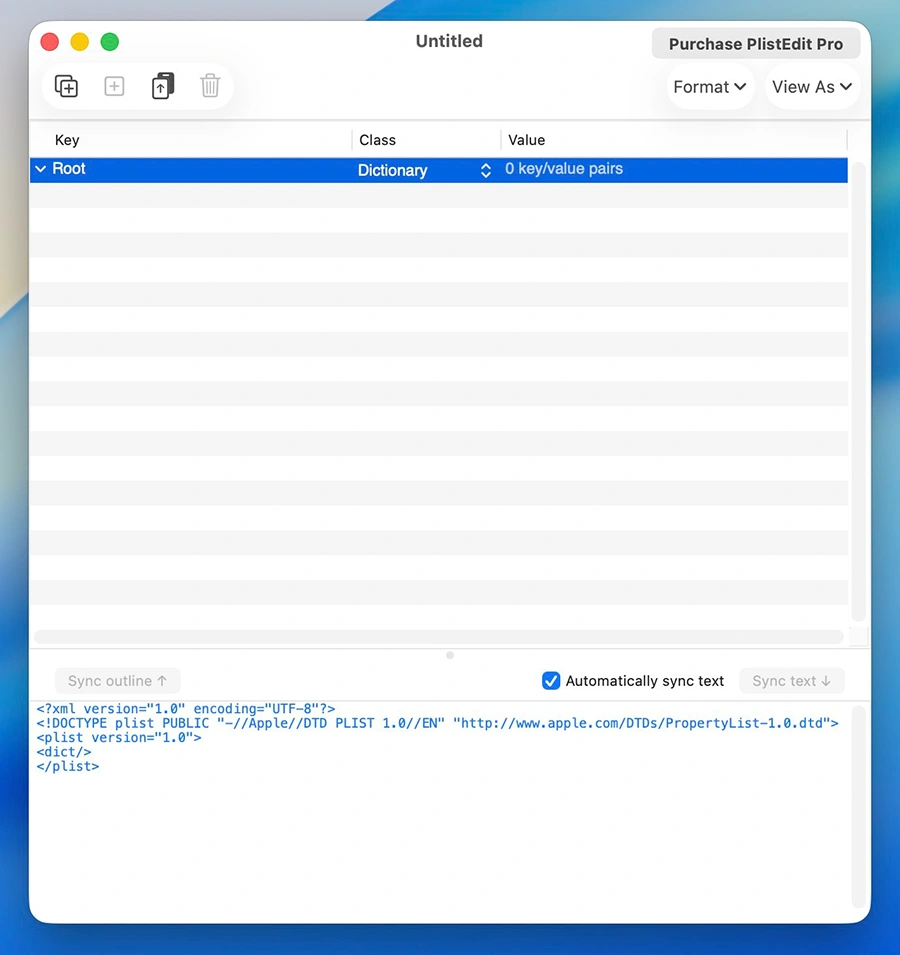Viewport: 900px width, 955px height.
Task: Open the View As dropdown
Action: pos(812,87)
